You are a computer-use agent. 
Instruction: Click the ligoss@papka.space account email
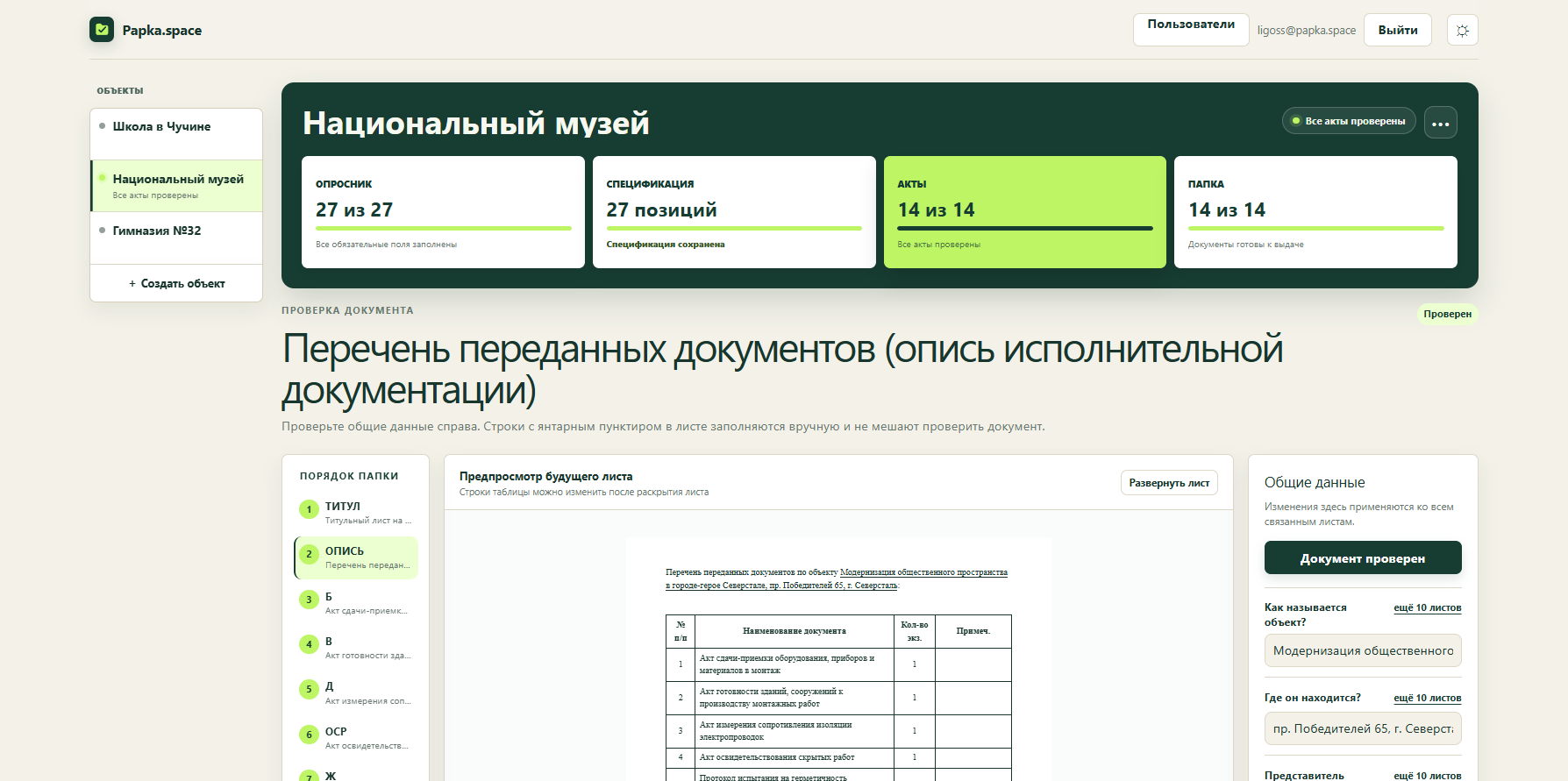tap(1306, 31)
